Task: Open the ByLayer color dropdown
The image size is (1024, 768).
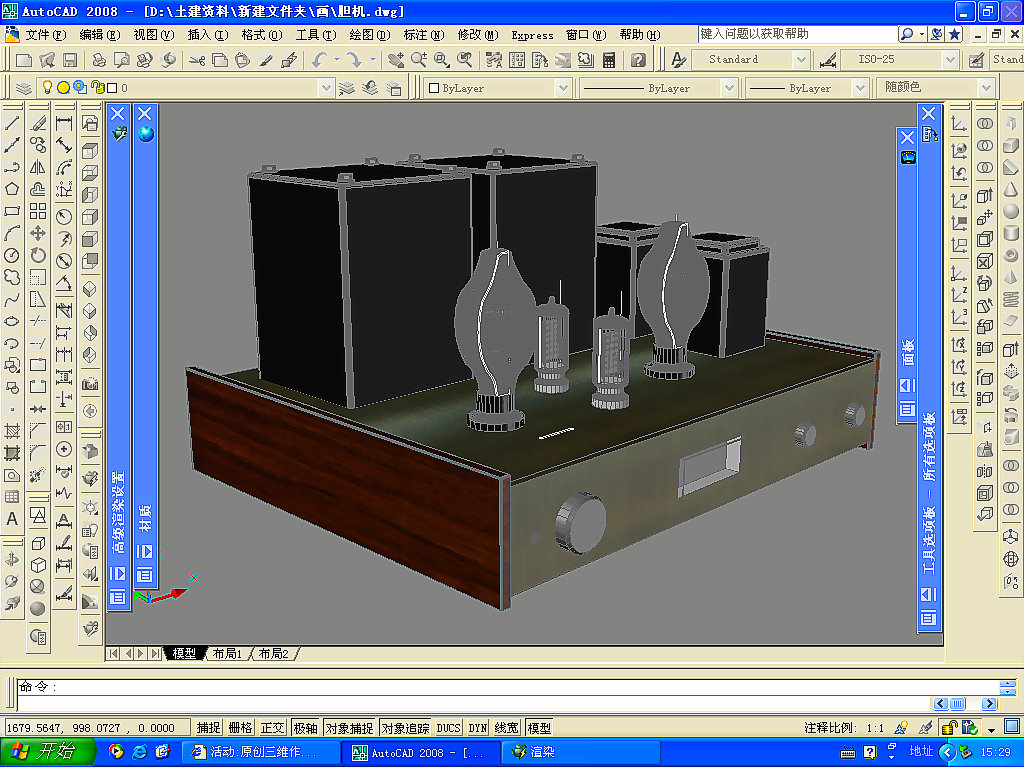Action: [x=563, y=88]
